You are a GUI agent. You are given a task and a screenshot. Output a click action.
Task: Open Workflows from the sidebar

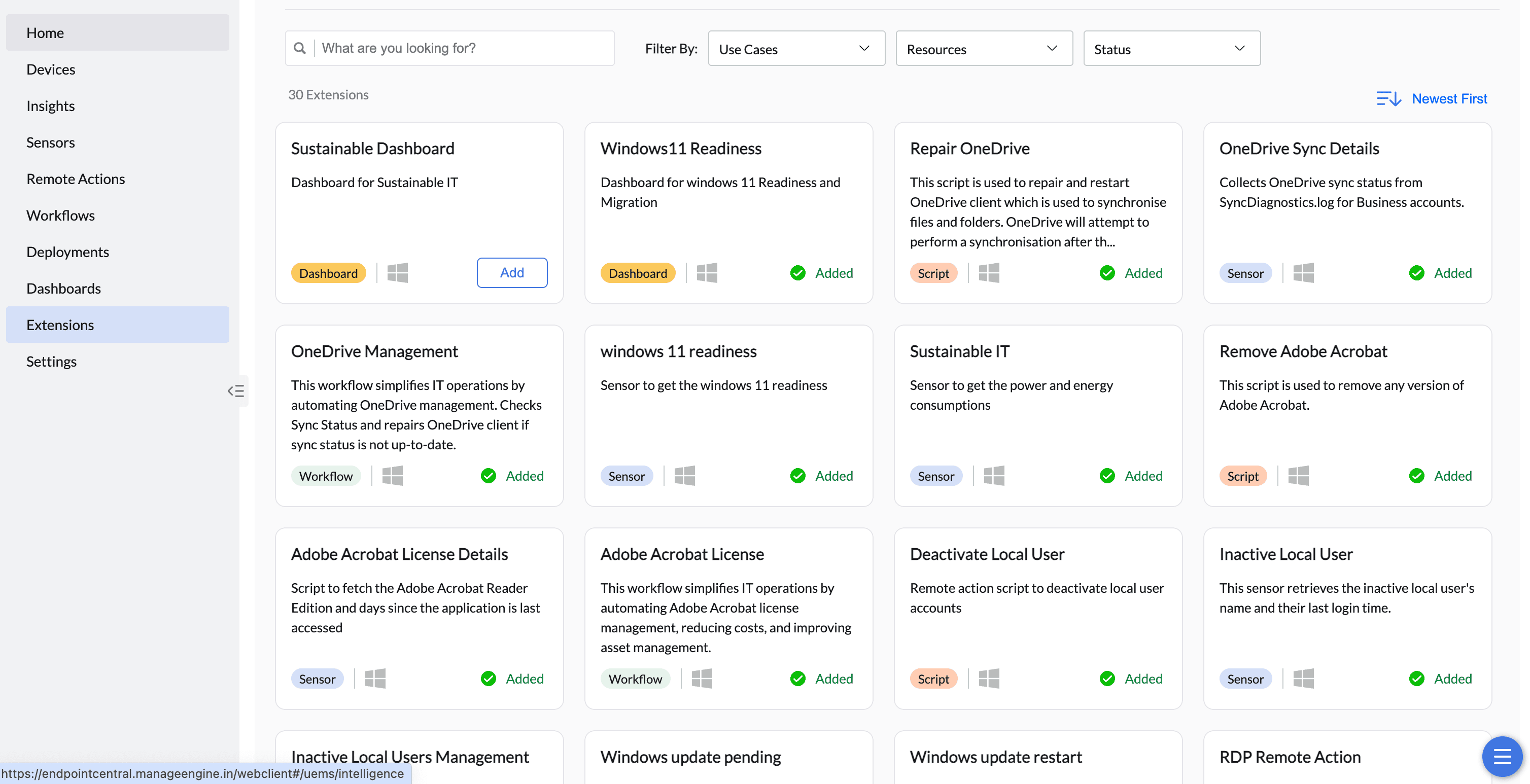click(60, 215)
